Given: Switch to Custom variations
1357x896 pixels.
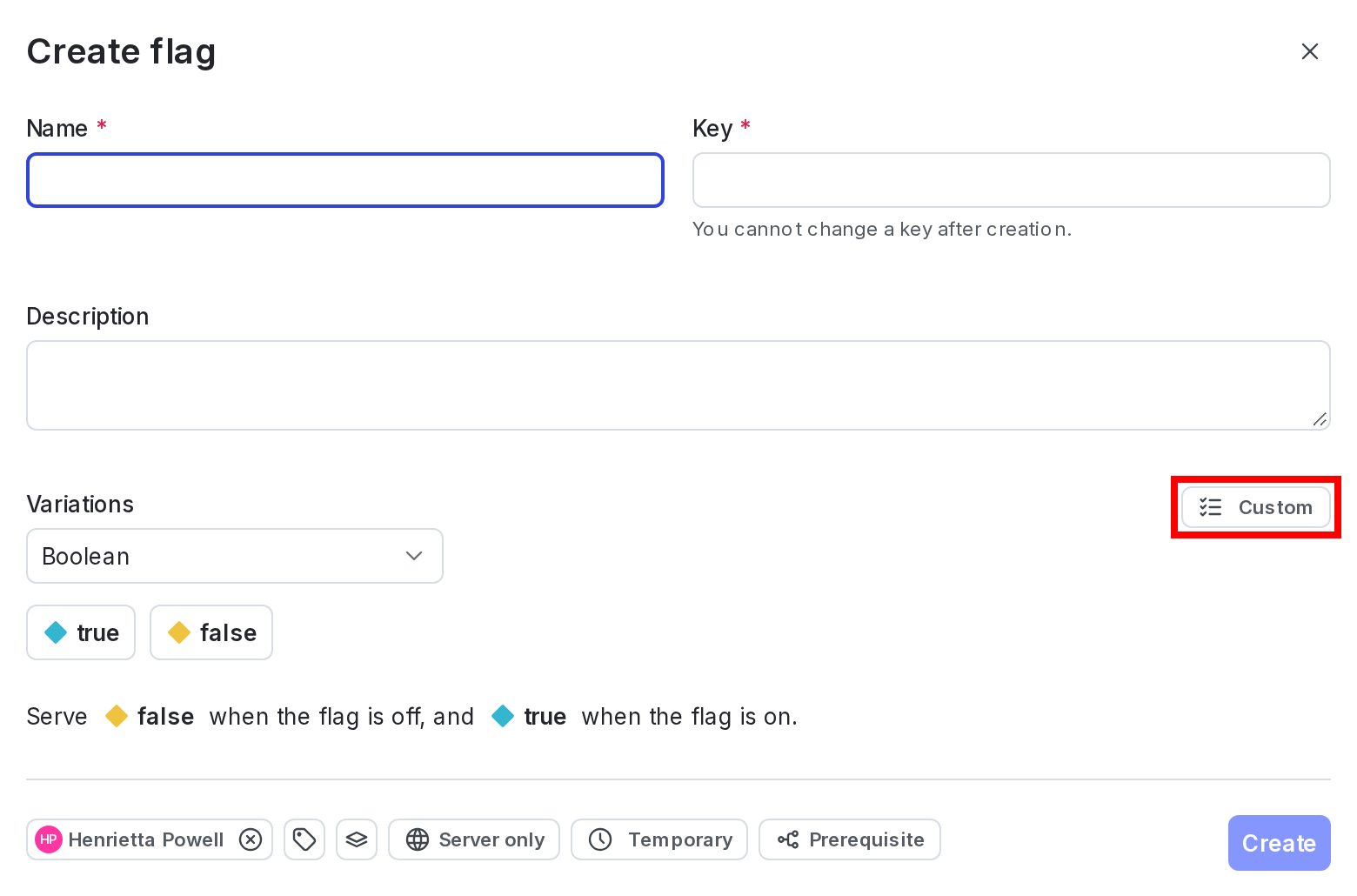Looking at the screenshot, I should (1256, 507).
